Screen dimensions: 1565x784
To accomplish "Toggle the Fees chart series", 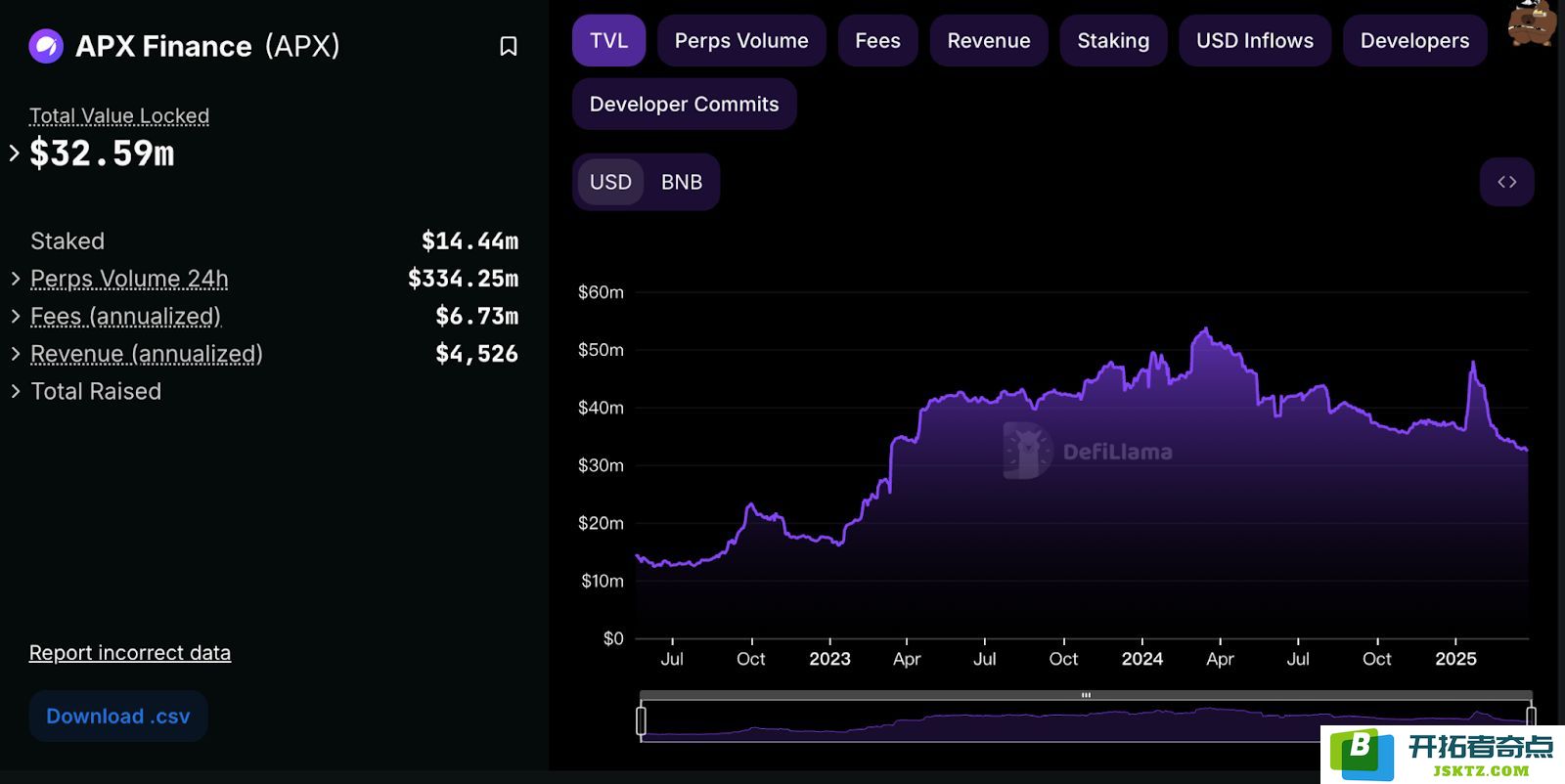I will pos(877,40).
